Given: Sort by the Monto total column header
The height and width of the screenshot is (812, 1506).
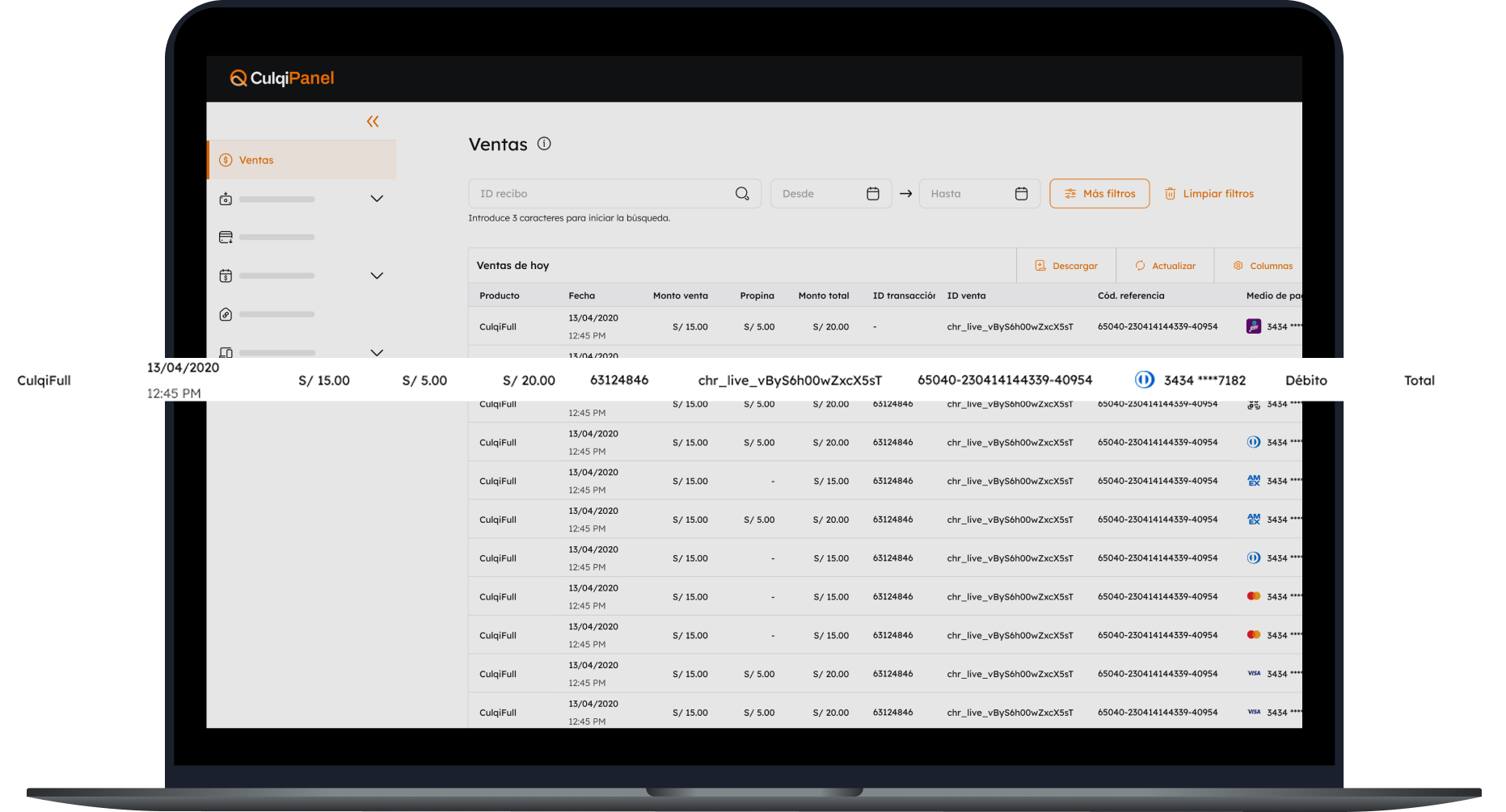Looking at the screenshot, I should coord(823,296).
